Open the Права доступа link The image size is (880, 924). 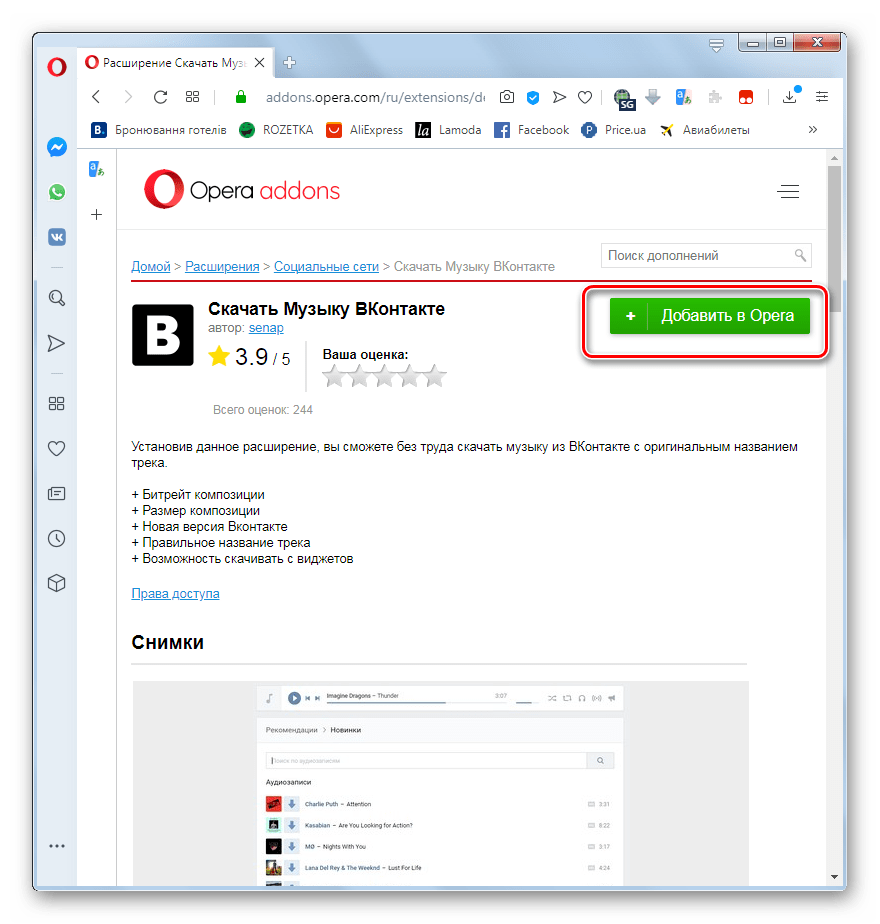[175, 594]
